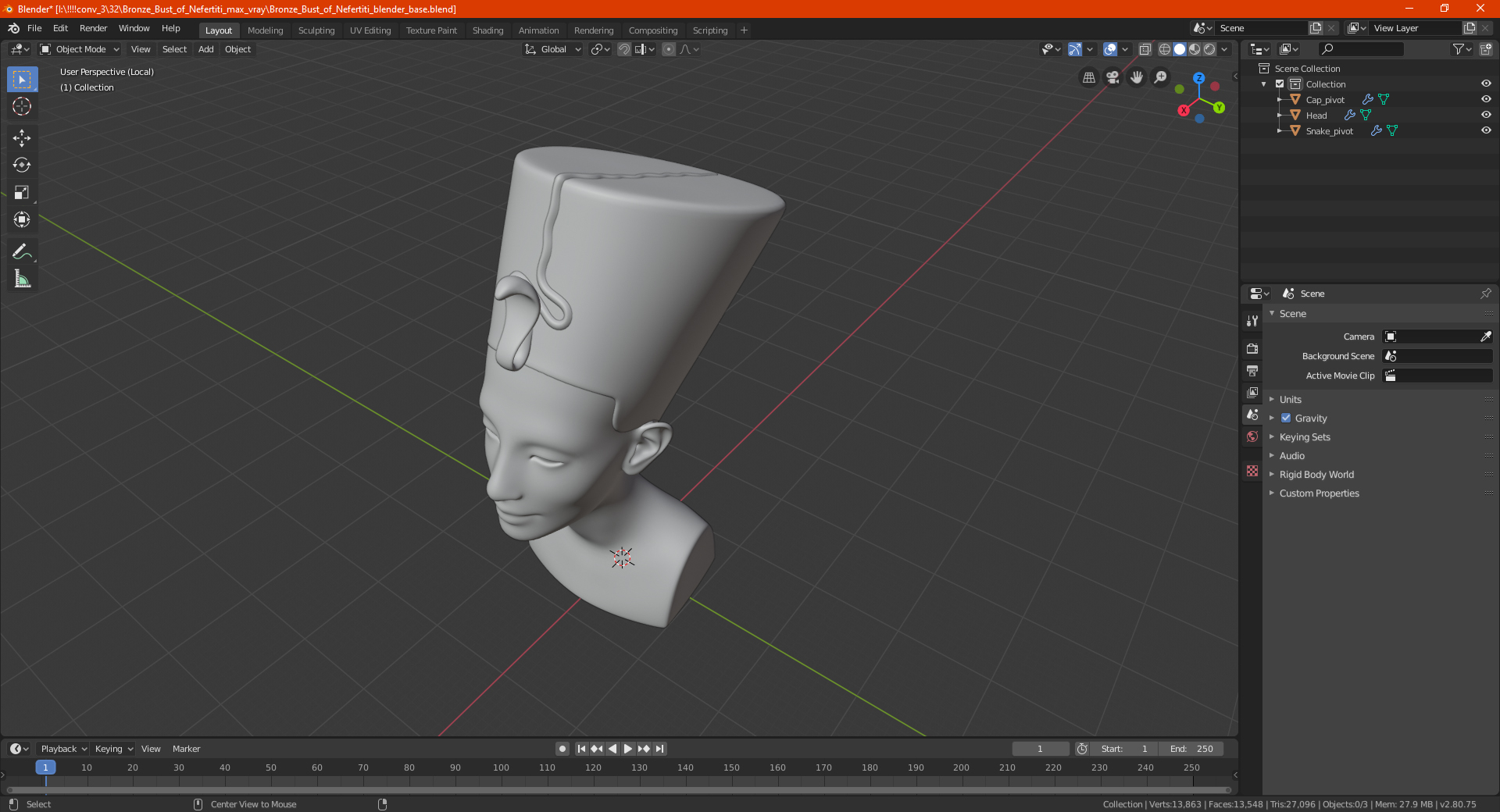Open the Marker menu in timeline
Image resolution: width=1500 pixels, height=812 pixels.
tap(186, 749)
